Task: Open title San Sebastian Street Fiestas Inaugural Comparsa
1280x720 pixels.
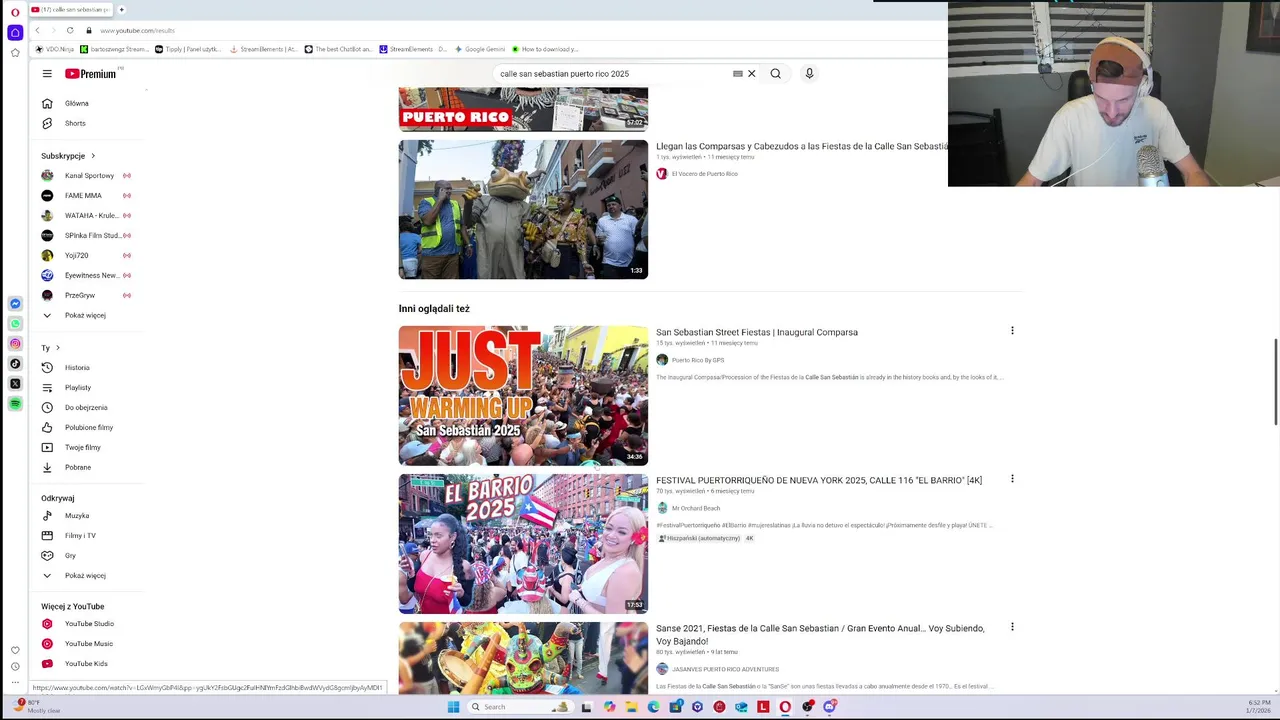Action: coord(757,332)
